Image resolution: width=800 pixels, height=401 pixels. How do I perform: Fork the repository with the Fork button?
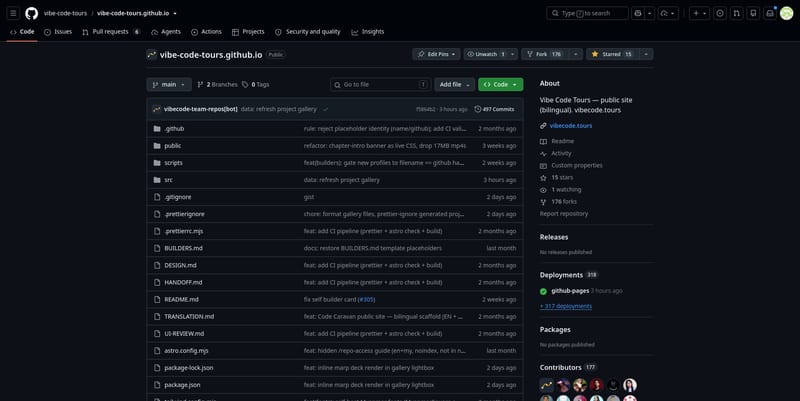(545, 54)
